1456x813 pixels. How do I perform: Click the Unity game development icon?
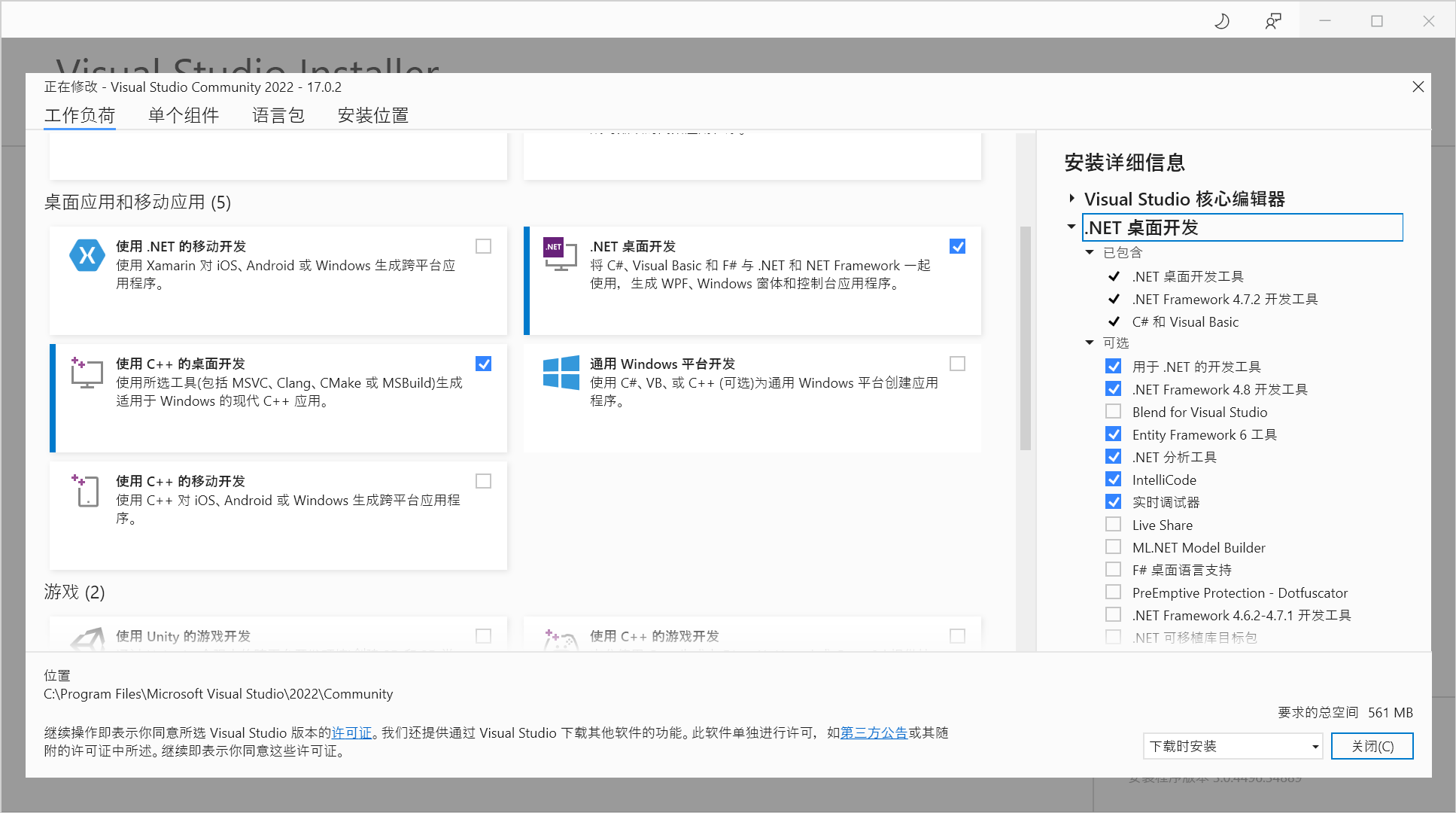pyautogui.click(x=87, y=640)
